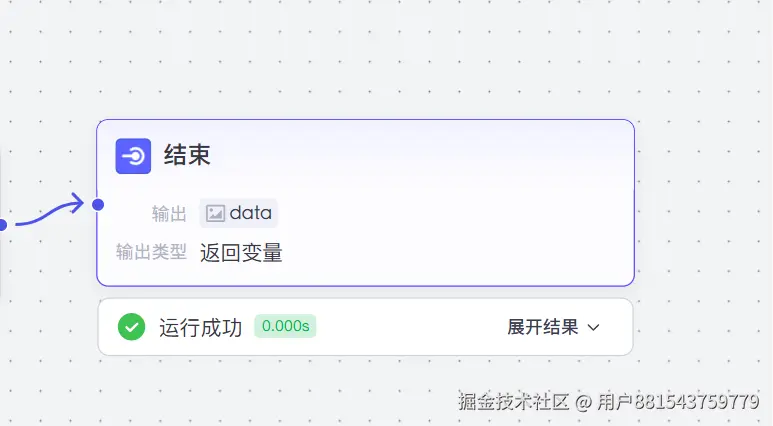Click the 展开结果 text button

tap(543, 327)
